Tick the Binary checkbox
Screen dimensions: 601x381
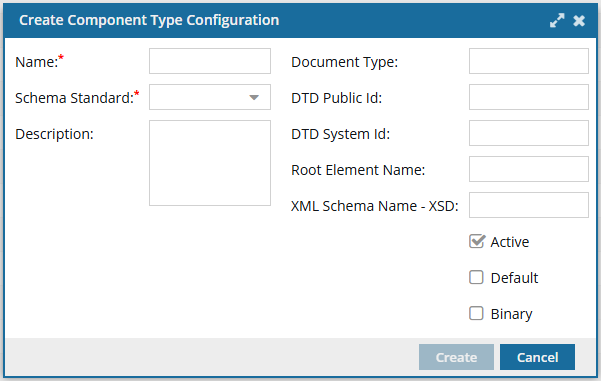pyautogui.click(x=476, y=313)
